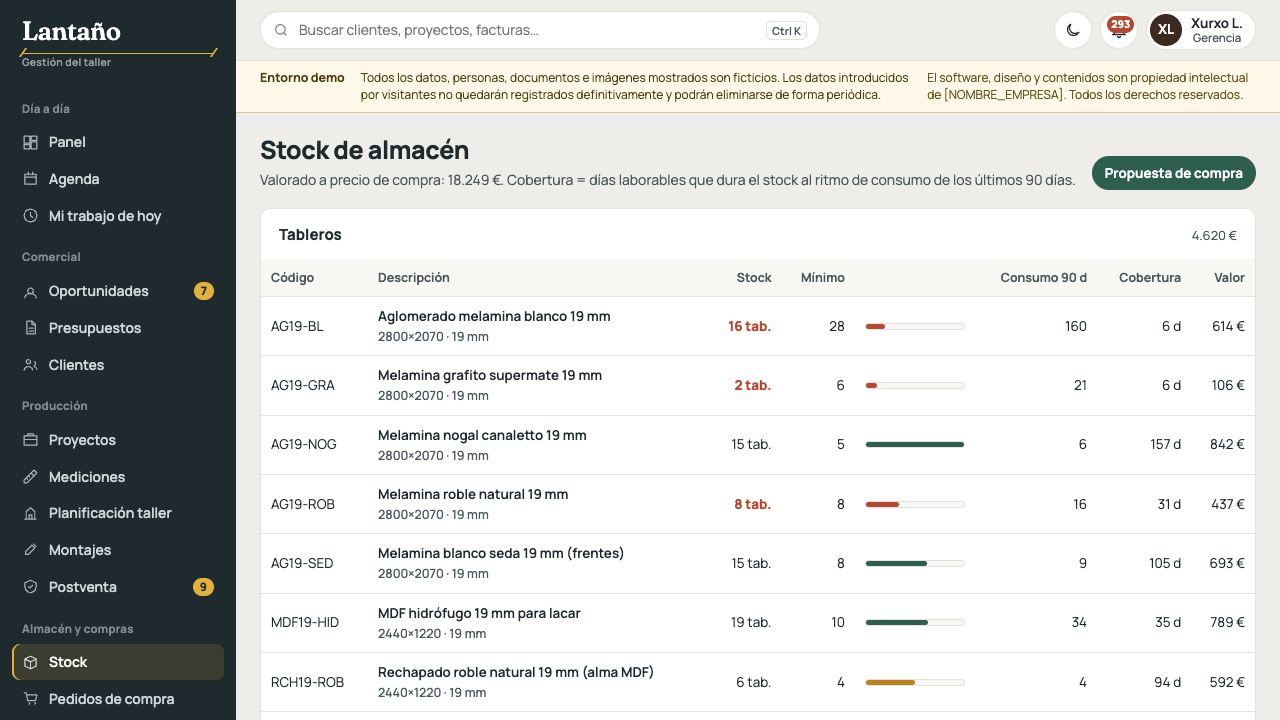Toggle dark mode with the moon button
The width and height of the screenshot is (1280, 720).
(x=1073, y=30)
